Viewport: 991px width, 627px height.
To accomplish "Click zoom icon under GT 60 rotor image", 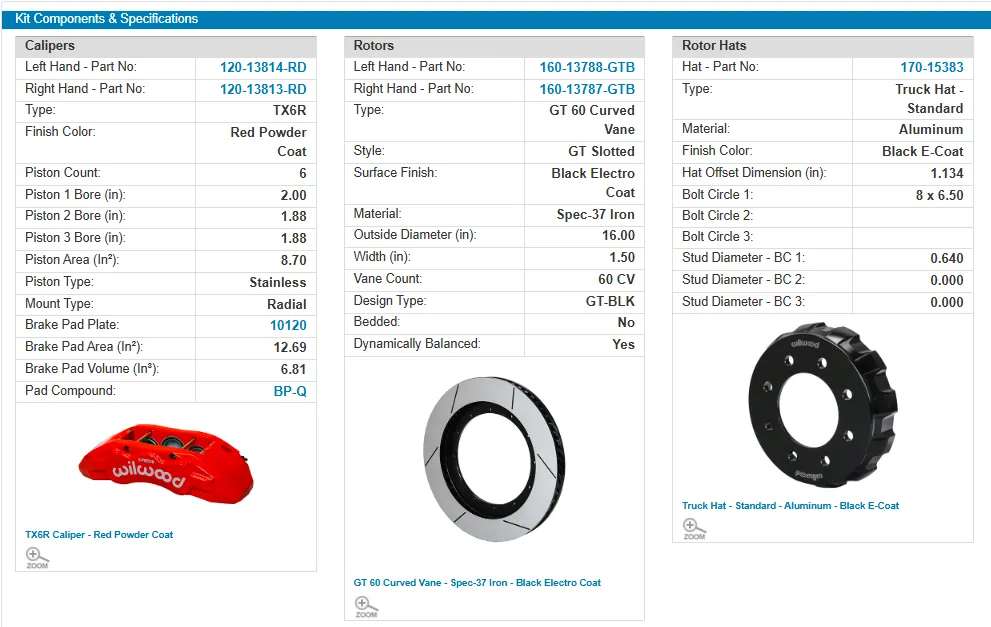I will click(366, 607).
